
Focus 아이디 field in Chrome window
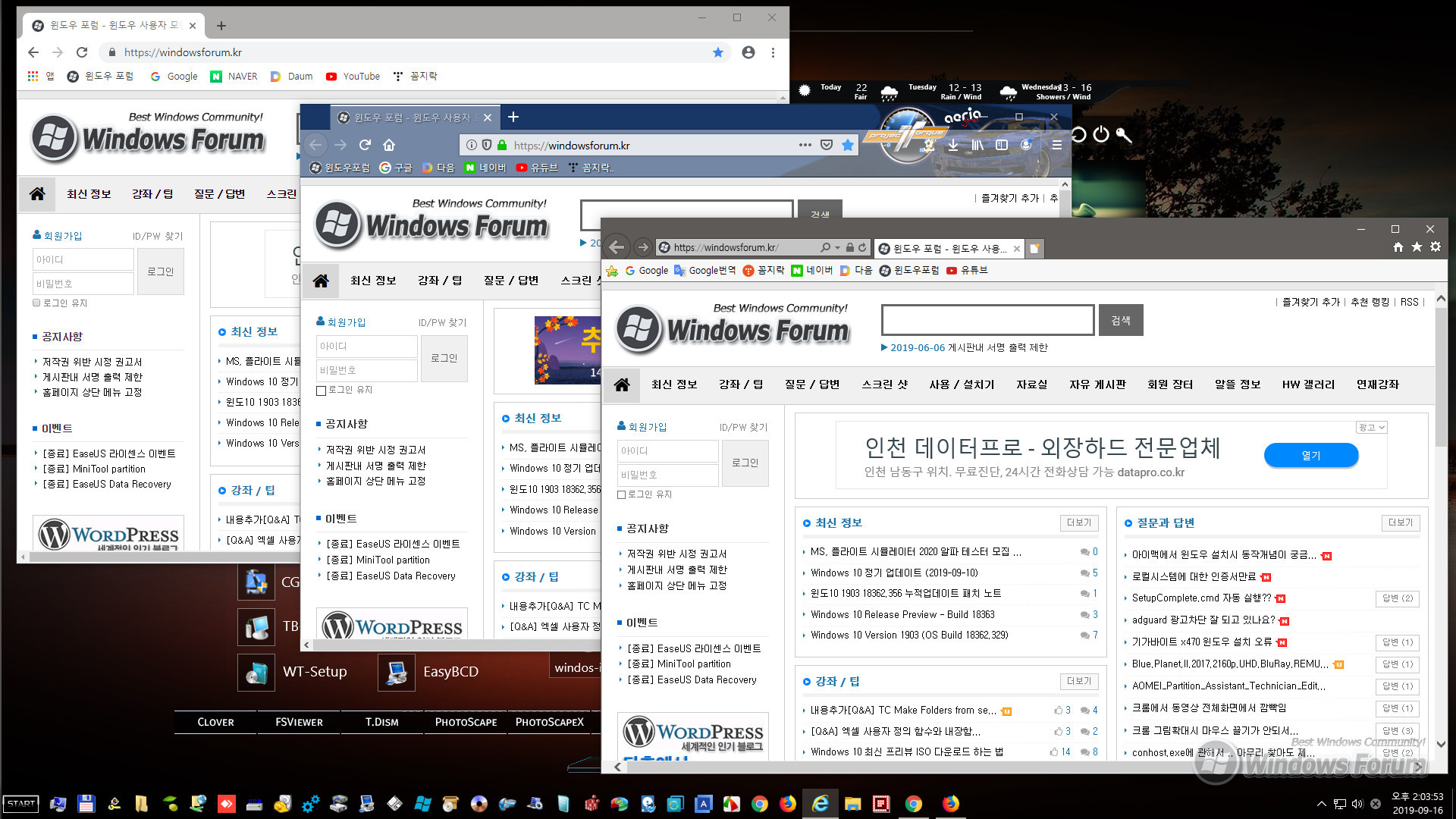tap(83, 259)
